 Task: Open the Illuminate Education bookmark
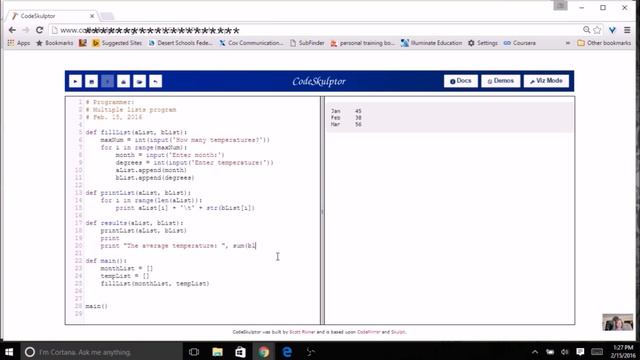click(431, 43)
